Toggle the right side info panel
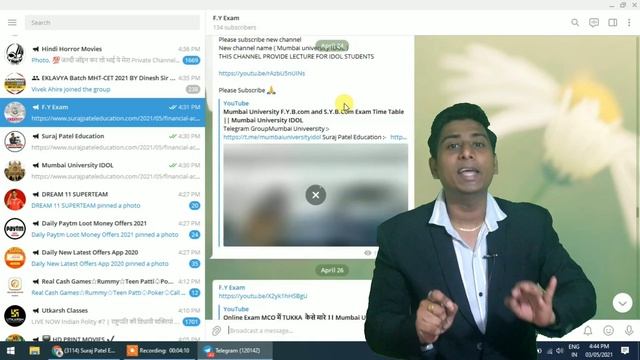The width and height of the screenshot is (640, 360). (x=613, y=22)
